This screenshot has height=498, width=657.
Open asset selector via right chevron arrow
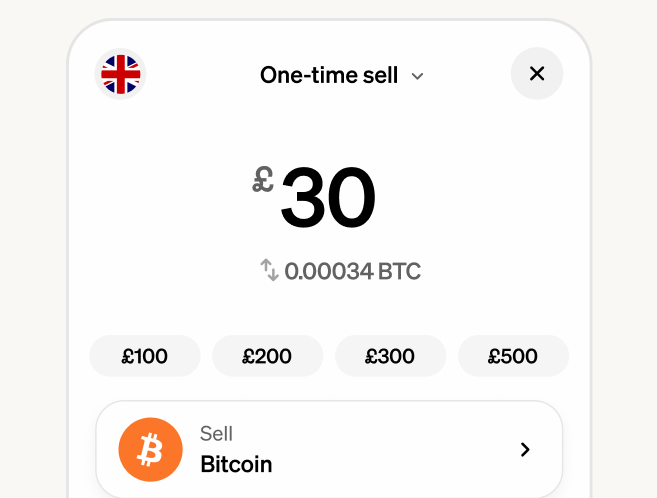coord(525,450)
